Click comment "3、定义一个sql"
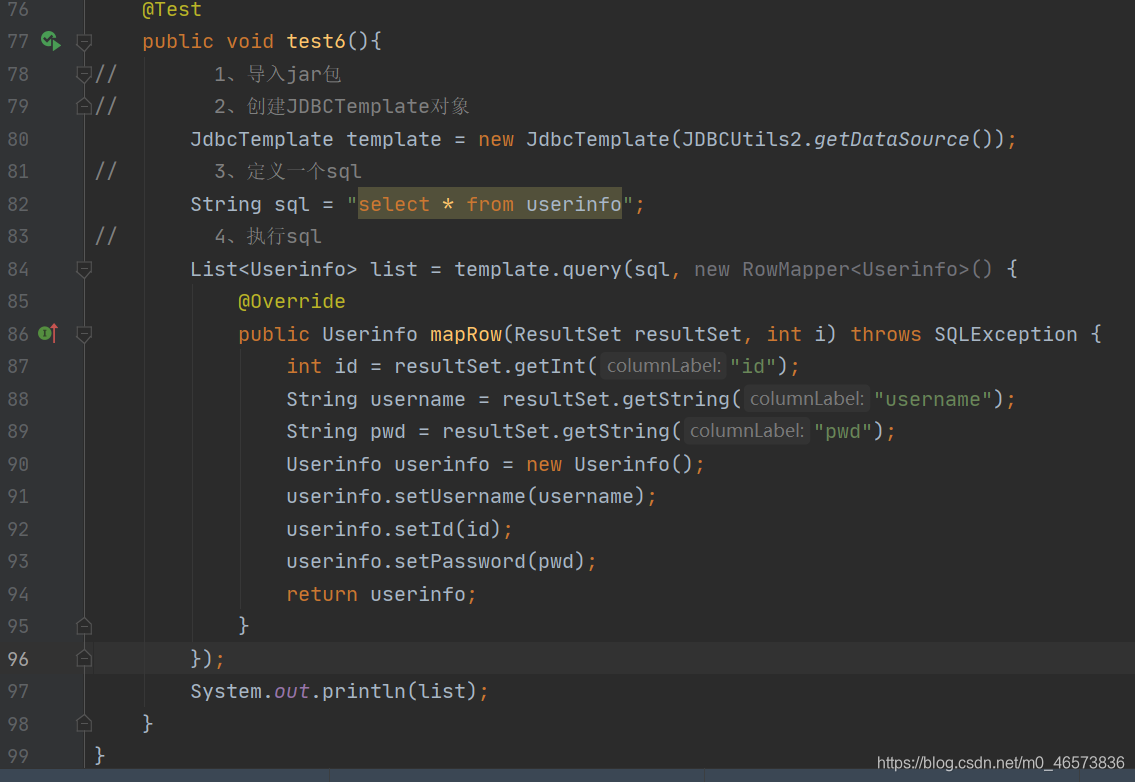The image size is (1135, 782). [x=287, y=172]
